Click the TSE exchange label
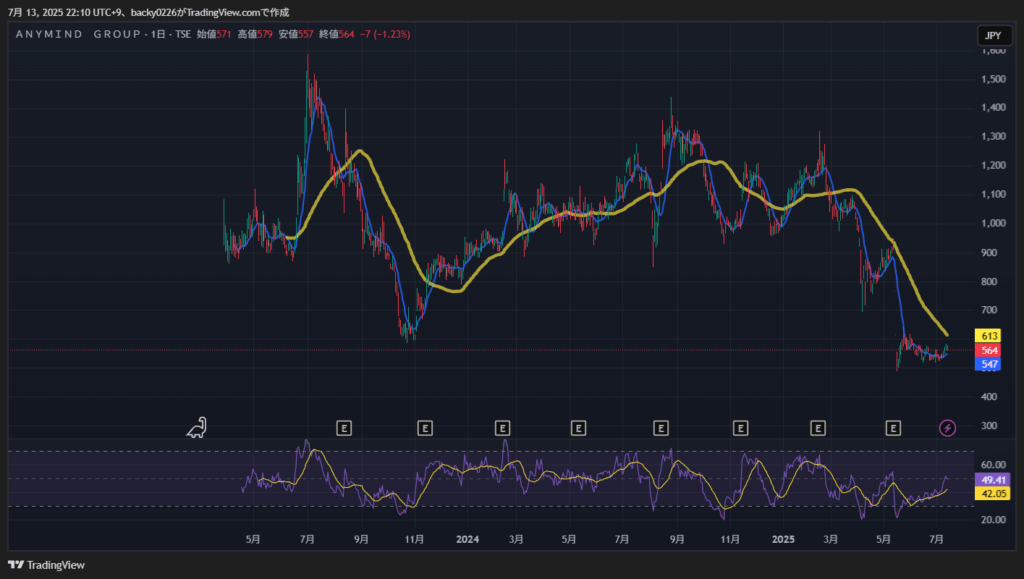 tap(183, 34)
